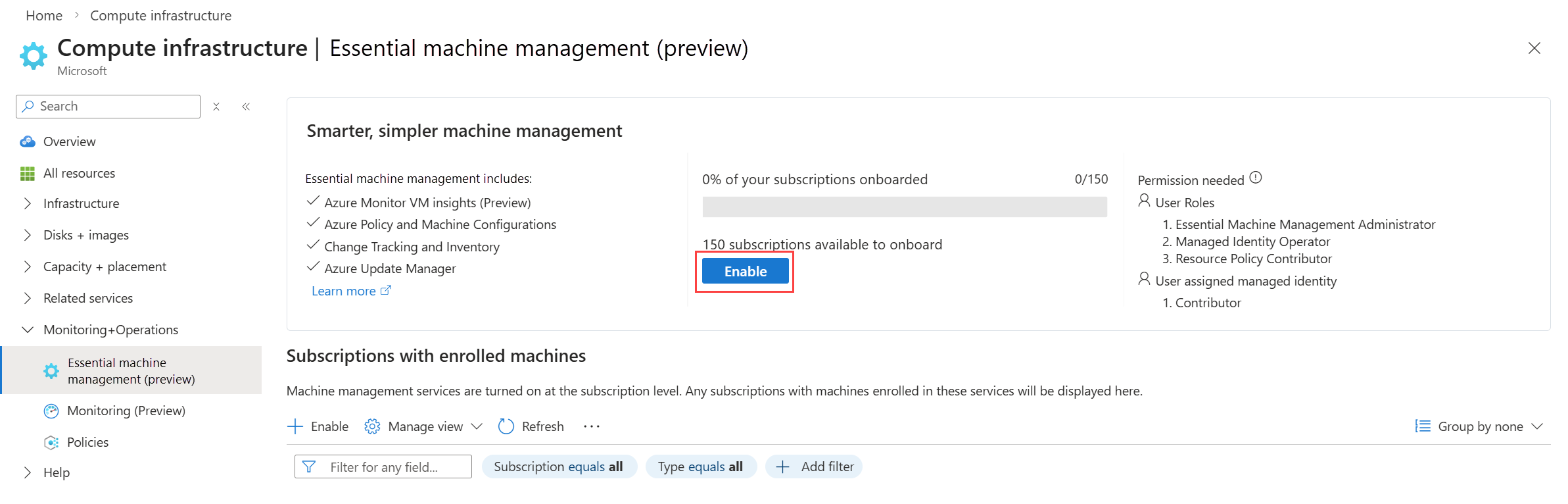
Task: Click the Type equals all filter pill
Action: coord(701,466)
